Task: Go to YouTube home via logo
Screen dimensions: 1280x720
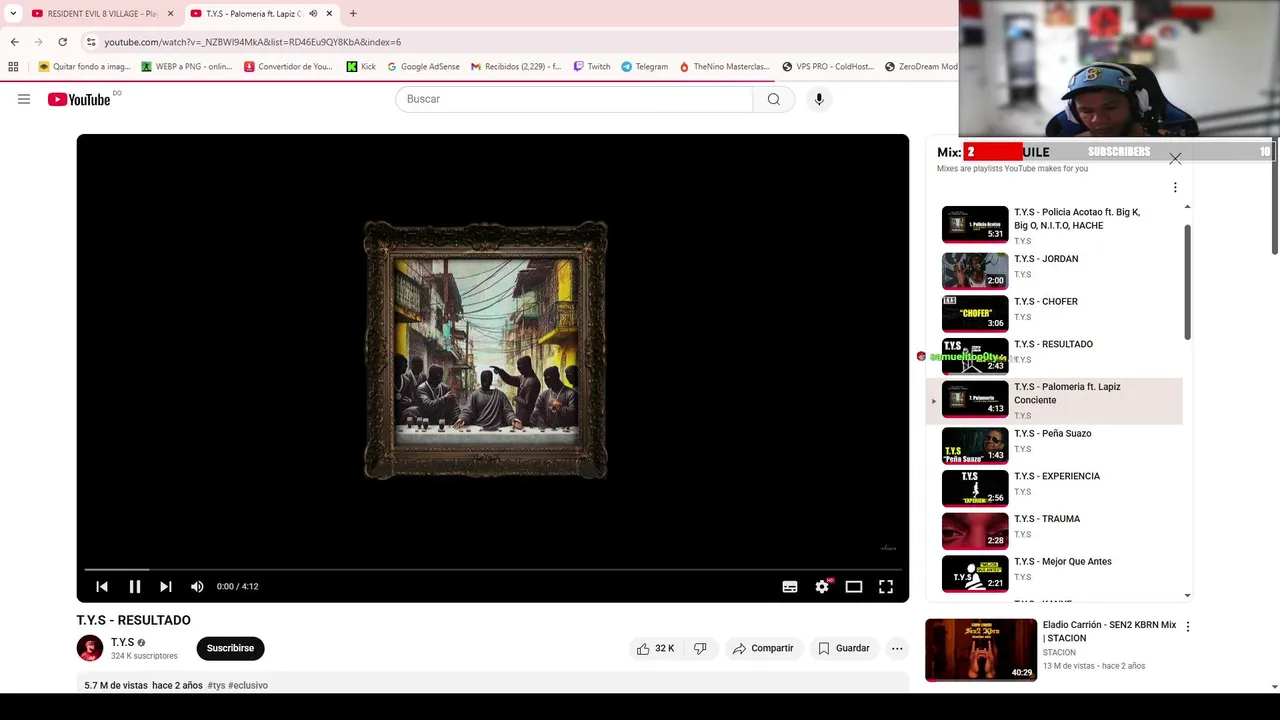Action: pos(79,99)
